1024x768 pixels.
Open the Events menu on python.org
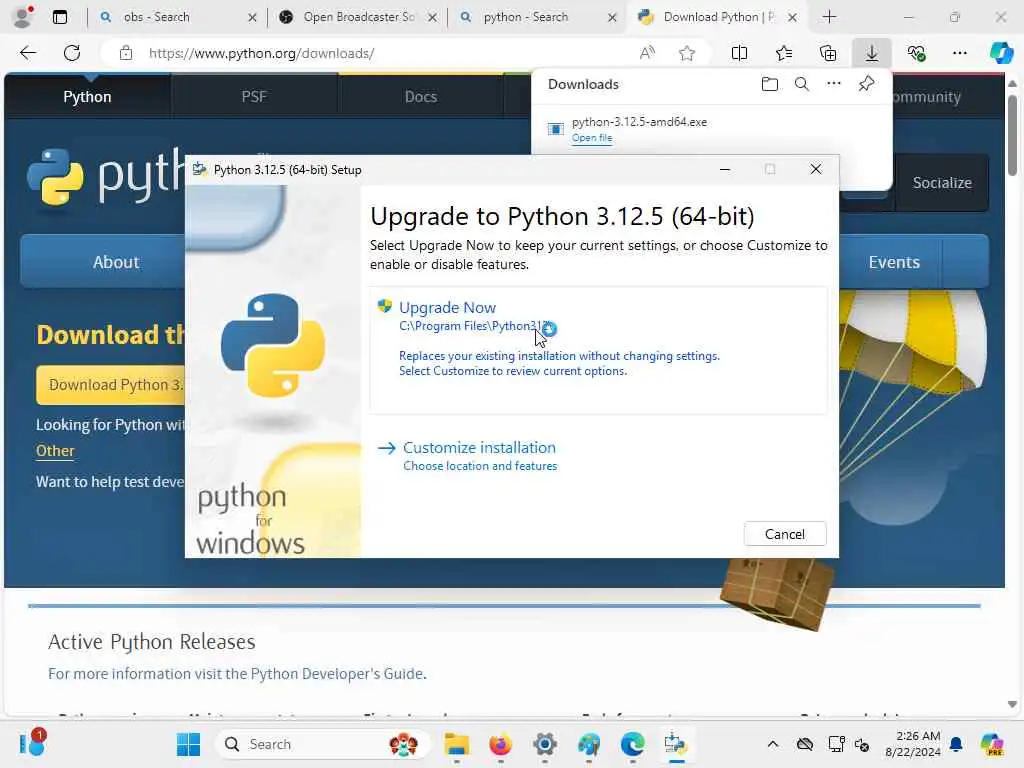894,262
